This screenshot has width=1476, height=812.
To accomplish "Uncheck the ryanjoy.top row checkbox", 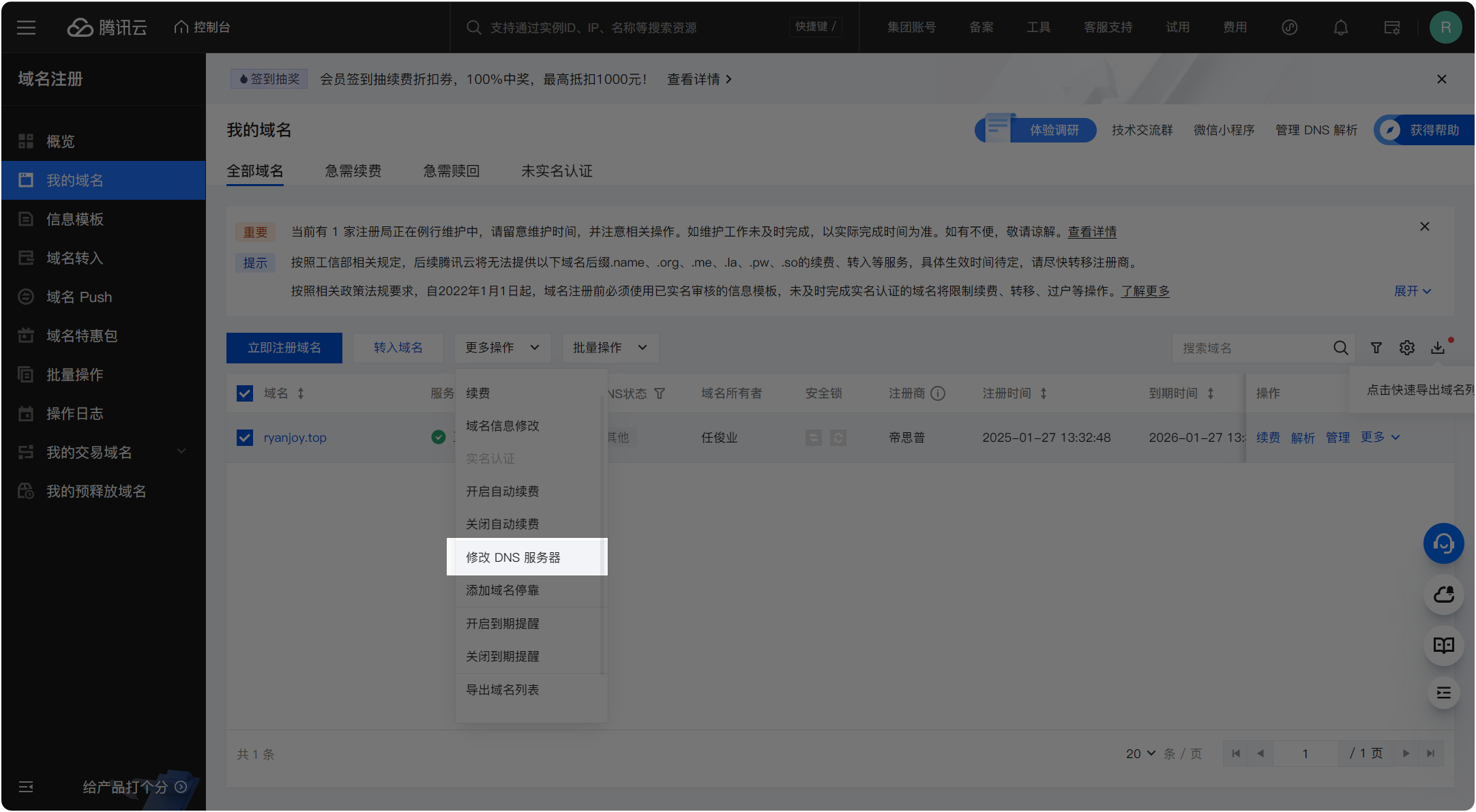I will click(x=244, y=437).
